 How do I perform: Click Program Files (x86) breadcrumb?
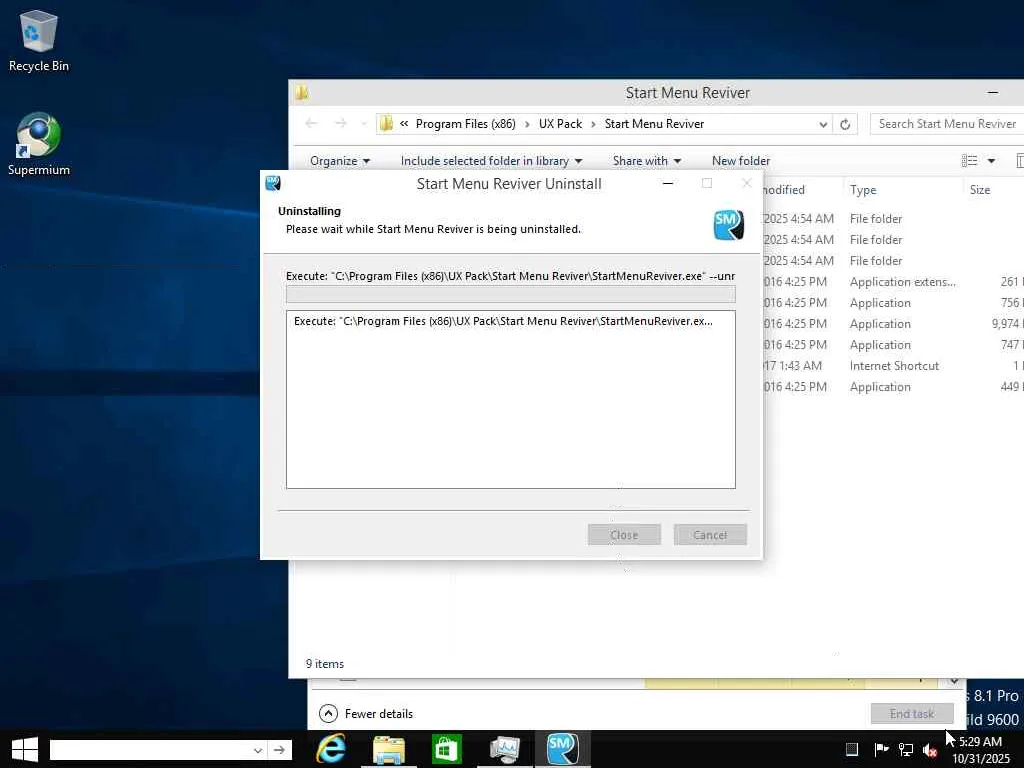tap(466, 124)
